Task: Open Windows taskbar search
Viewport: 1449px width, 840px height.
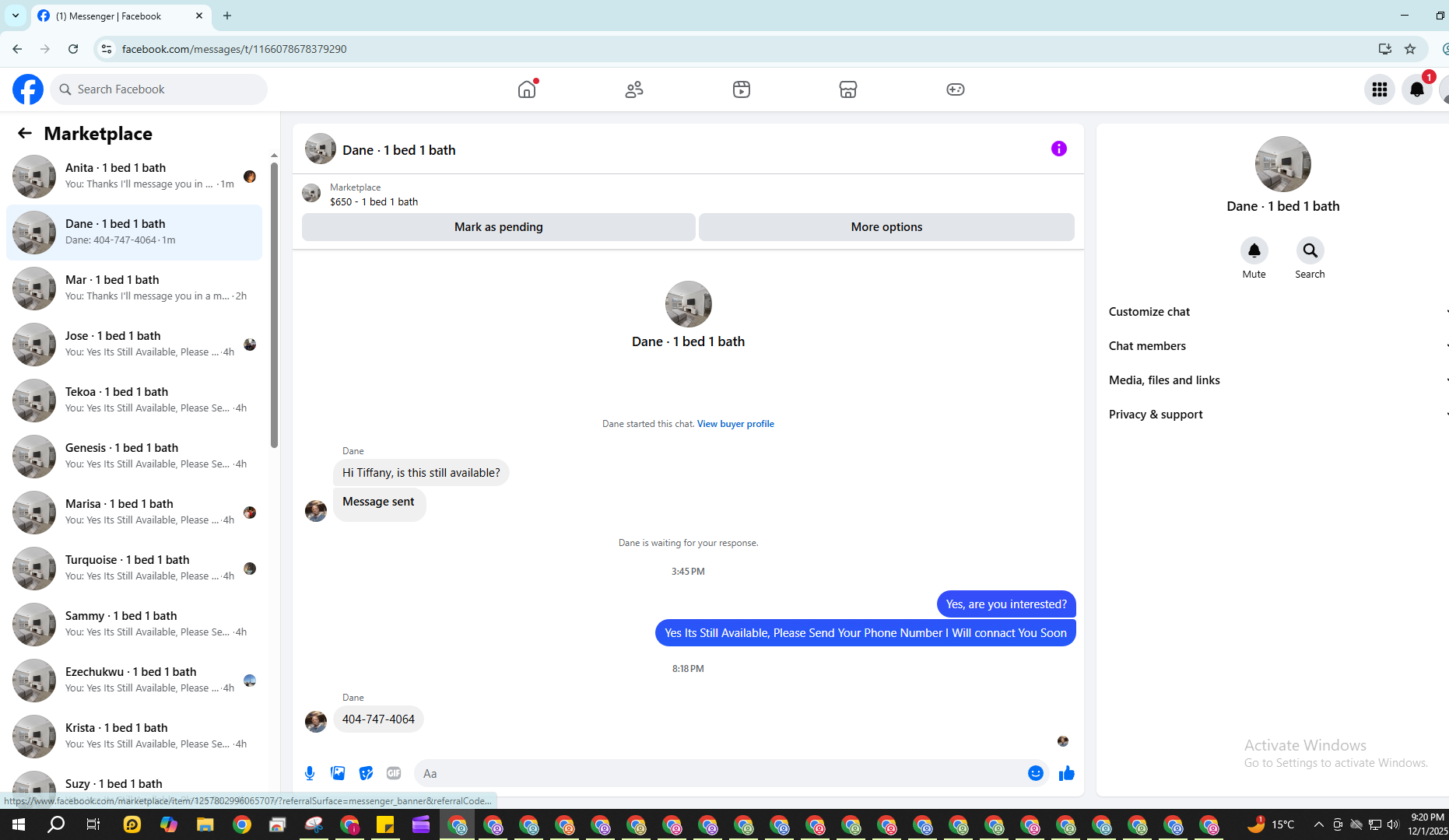Action: [56, 824]
